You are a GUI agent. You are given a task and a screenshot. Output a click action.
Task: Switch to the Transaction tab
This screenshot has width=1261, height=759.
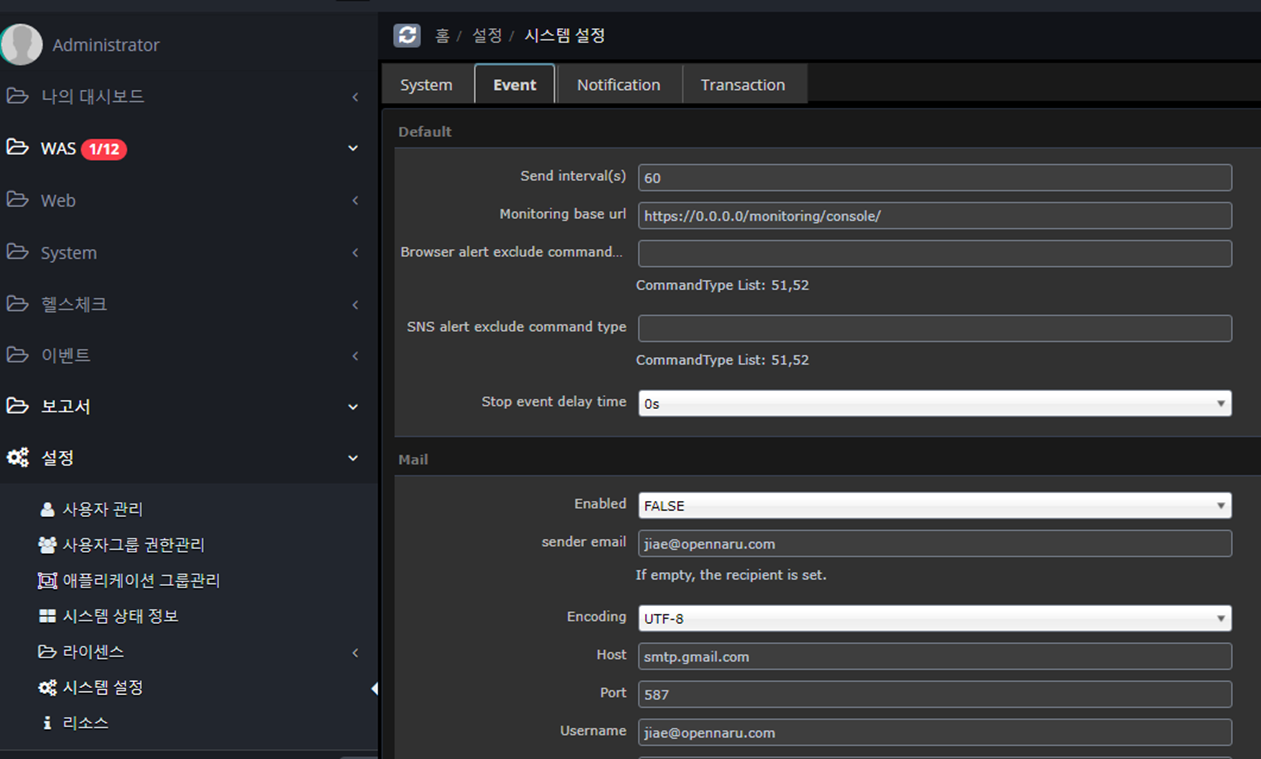click(743, 85)
